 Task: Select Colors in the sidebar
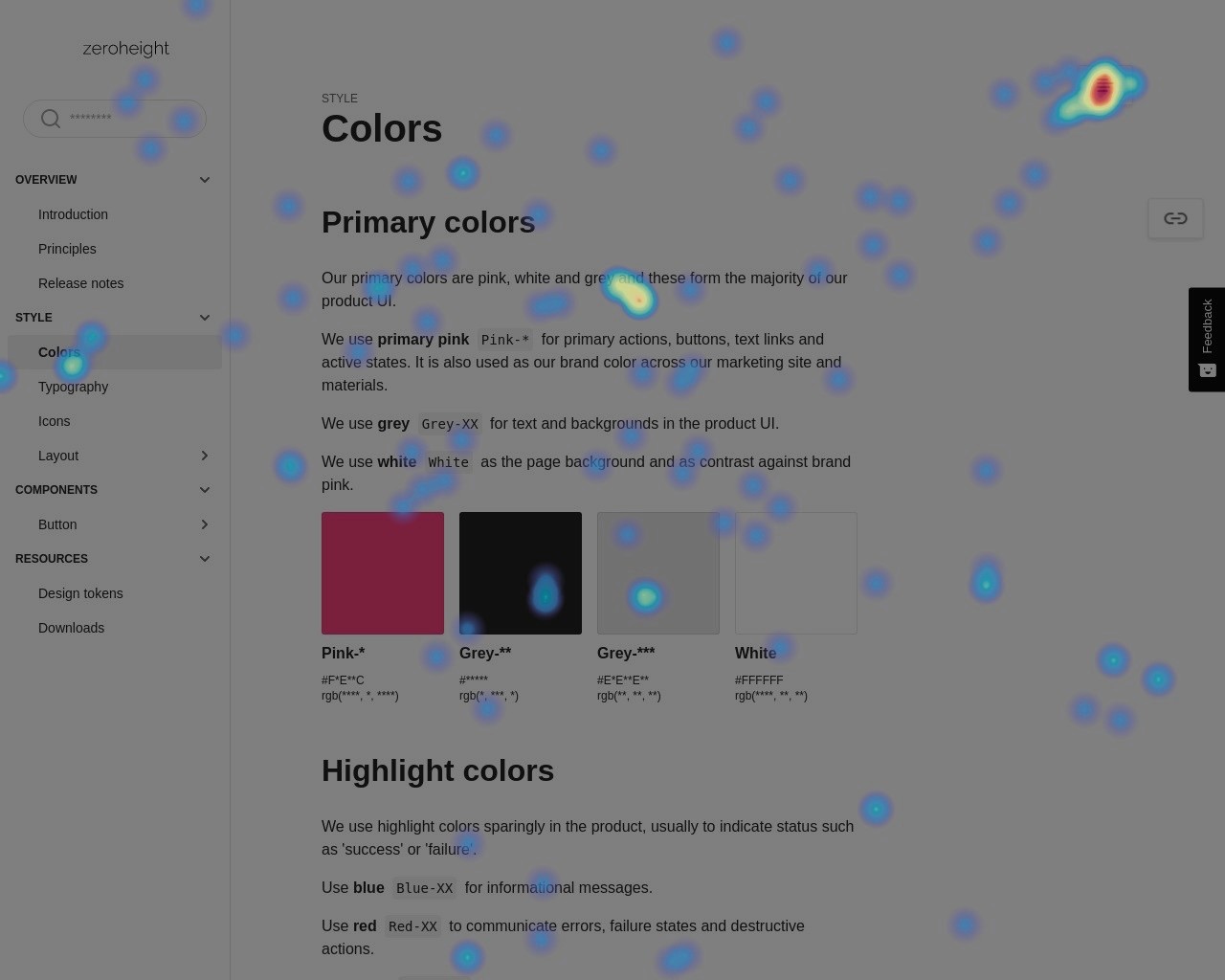(58, 352)
